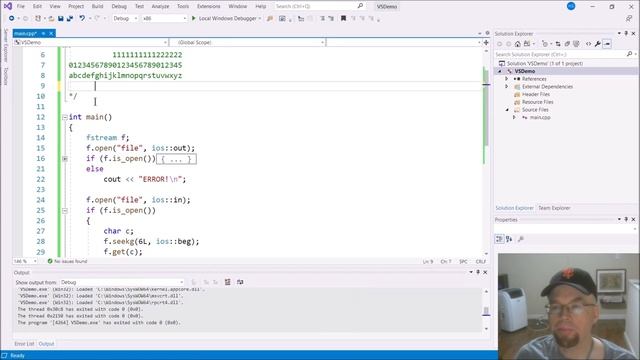Image resolution: width=640 pixels, height=360 pixels.
Task: Click the user account avatar icon
Action: point(571,6)
